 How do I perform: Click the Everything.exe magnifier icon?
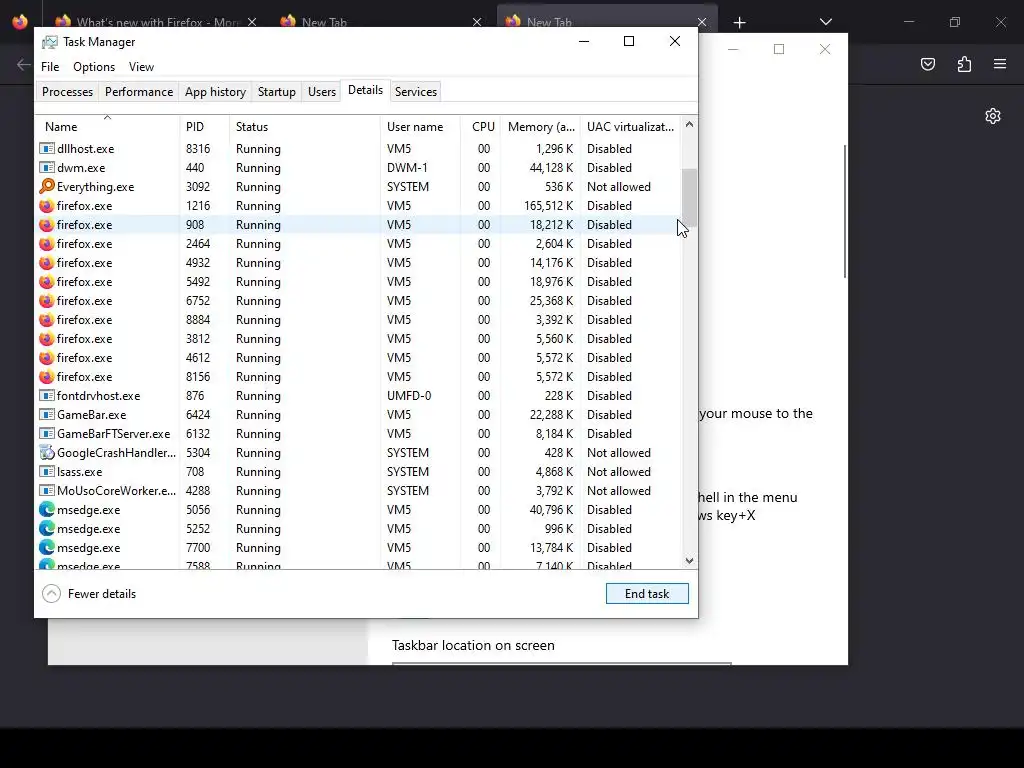pyautogui.click(x=46, y=187)
